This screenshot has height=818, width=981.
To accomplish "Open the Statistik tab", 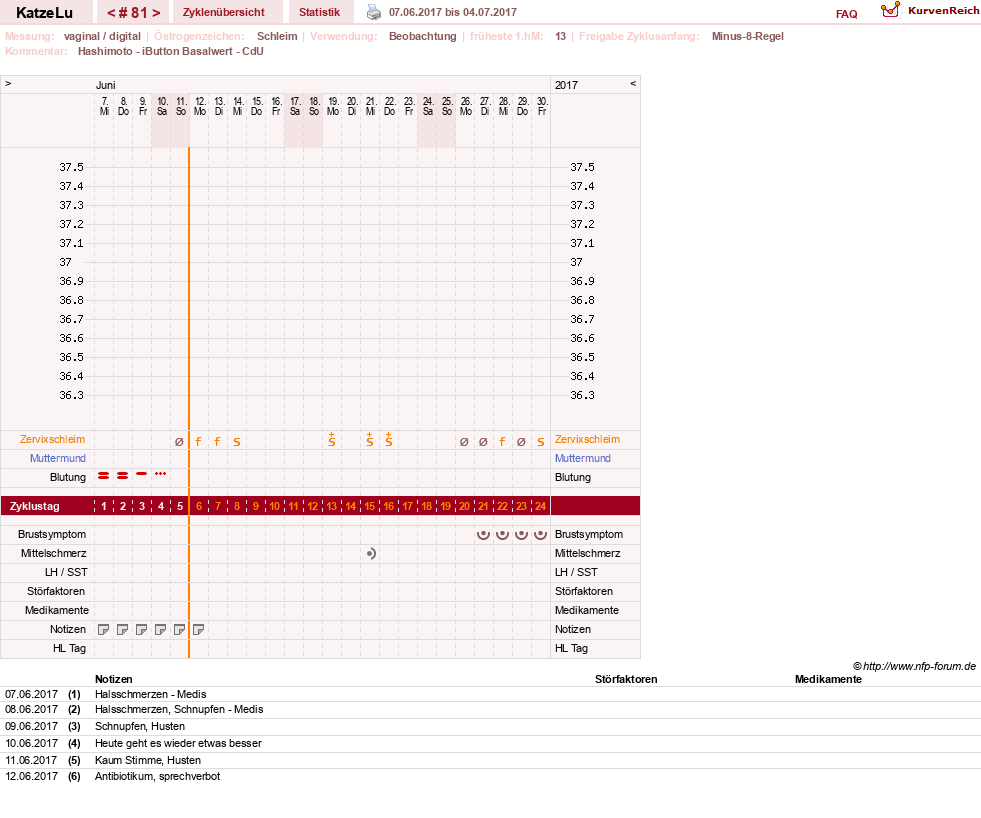I will [x=319, y=12].
